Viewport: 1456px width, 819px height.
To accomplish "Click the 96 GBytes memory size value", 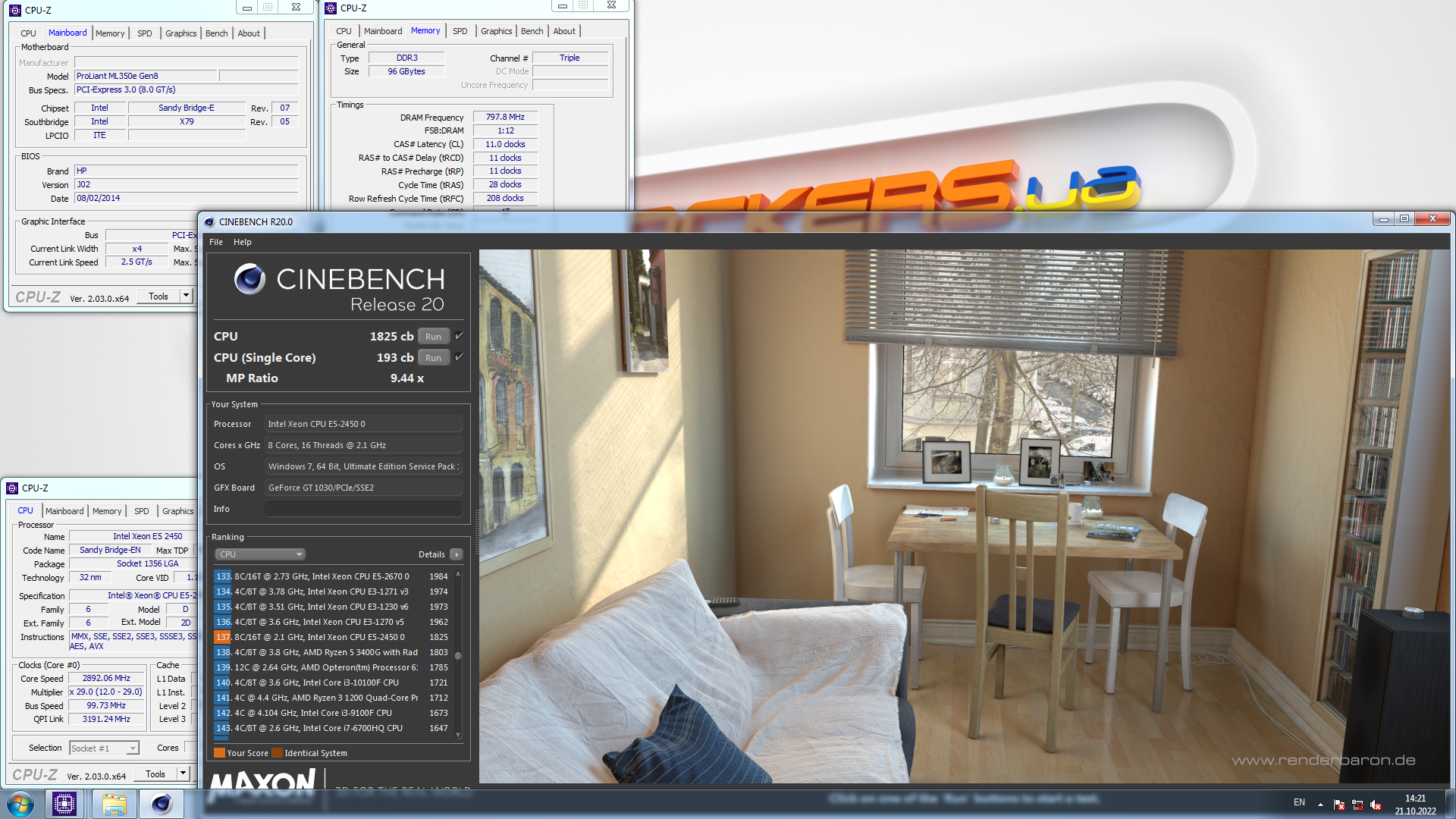I will coord(406,71).
